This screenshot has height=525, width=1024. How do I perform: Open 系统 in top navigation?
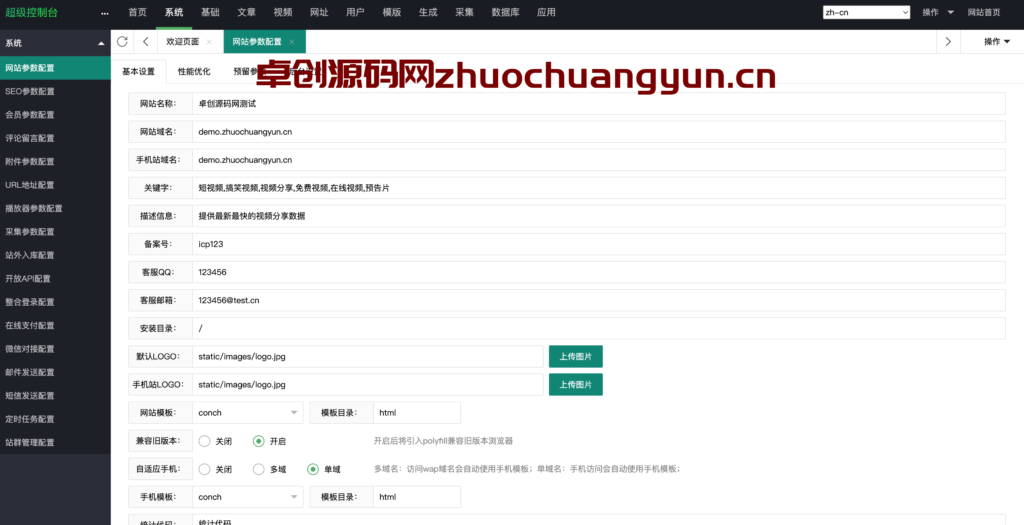pyautogui.click(x=174, y=12)
